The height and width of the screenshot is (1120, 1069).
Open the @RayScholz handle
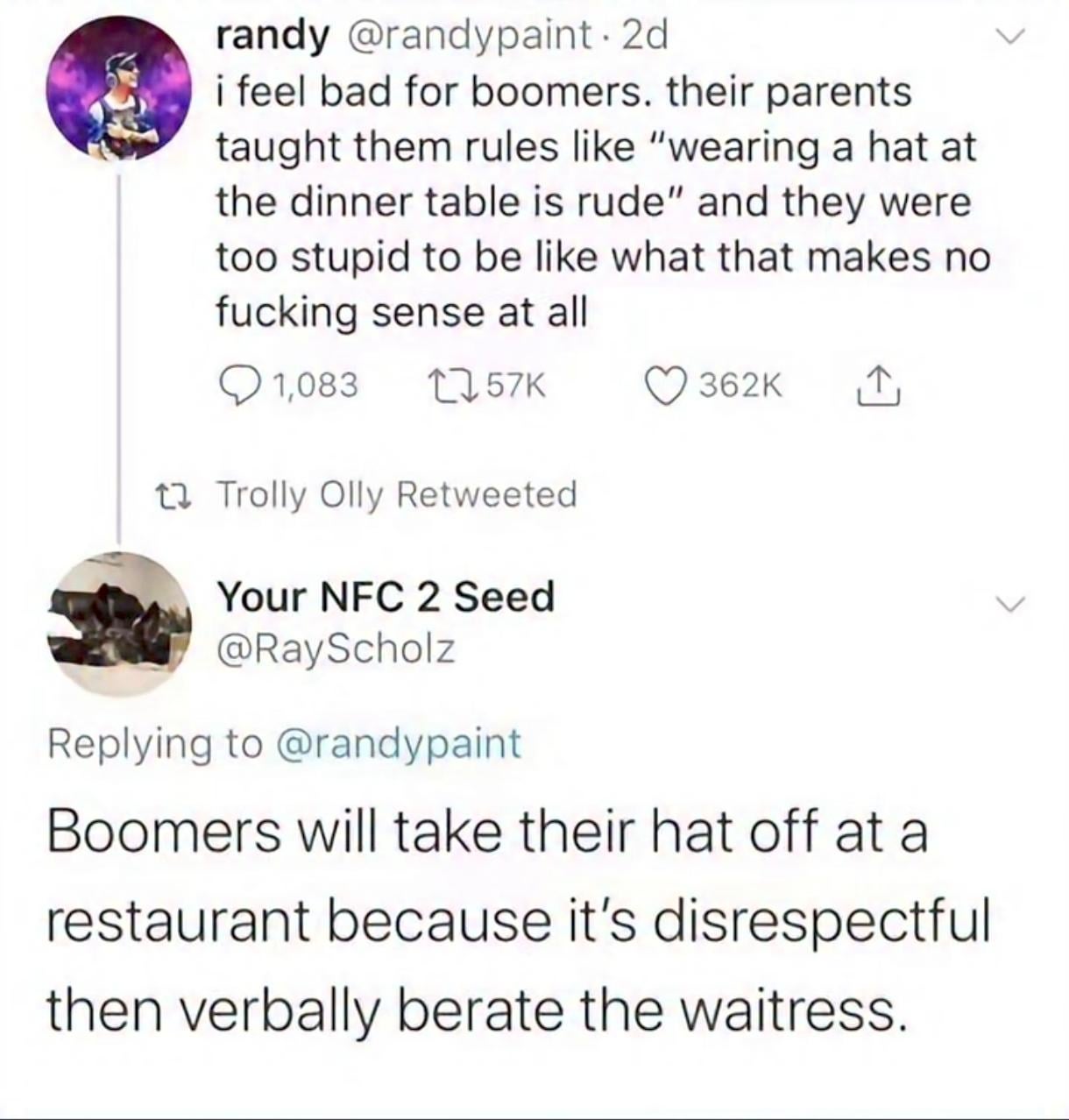coord(336,649)
